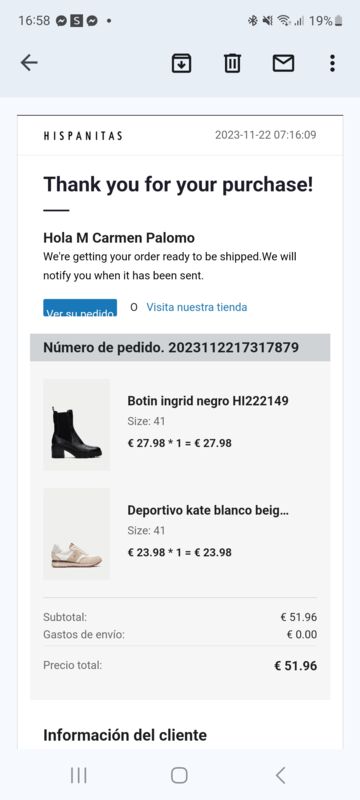Tap the HISPANITAS brand logo
This screenshot has height=800, width=360.
tap(83, 136)
